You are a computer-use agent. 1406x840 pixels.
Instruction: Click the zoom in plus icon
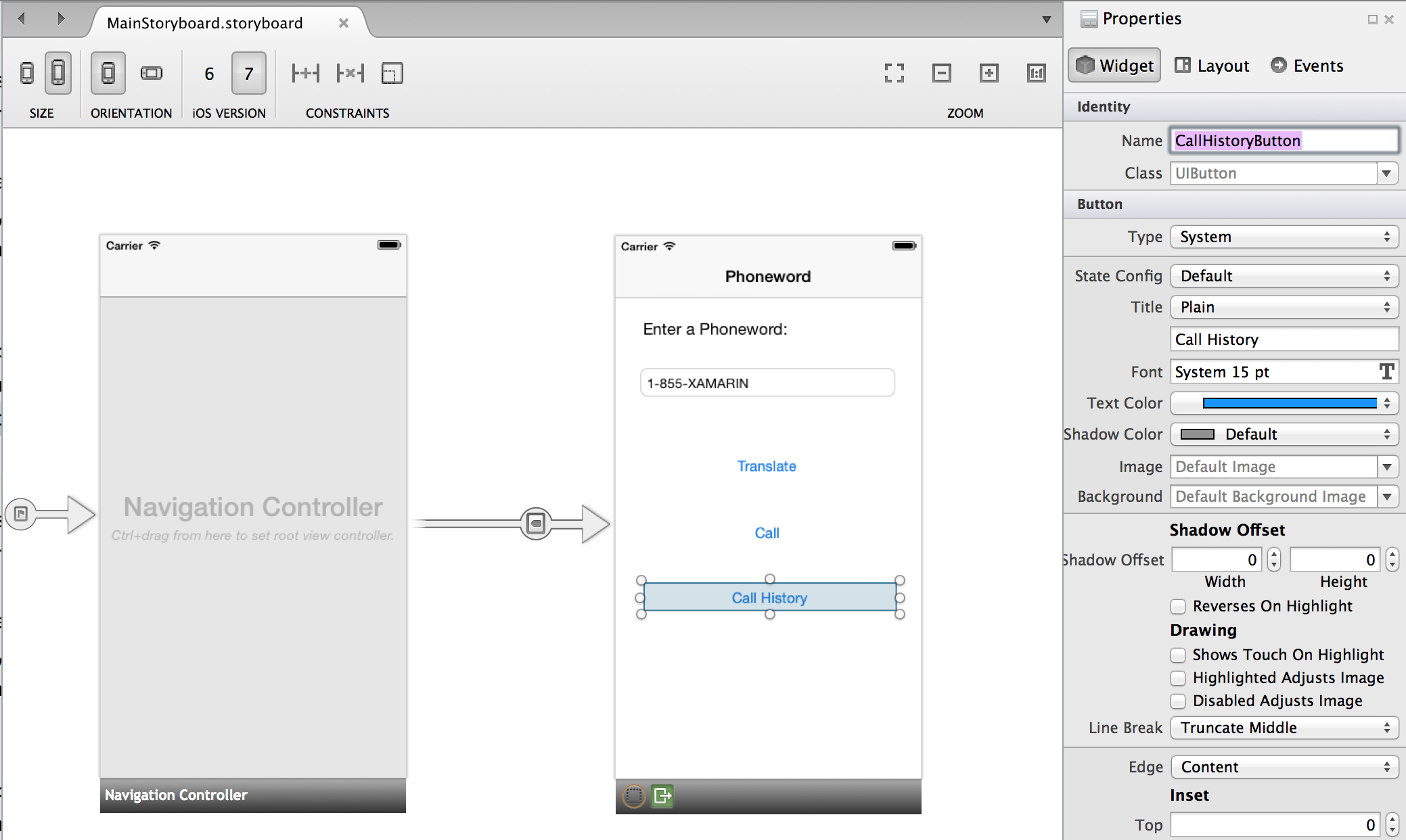coord(989,73)
